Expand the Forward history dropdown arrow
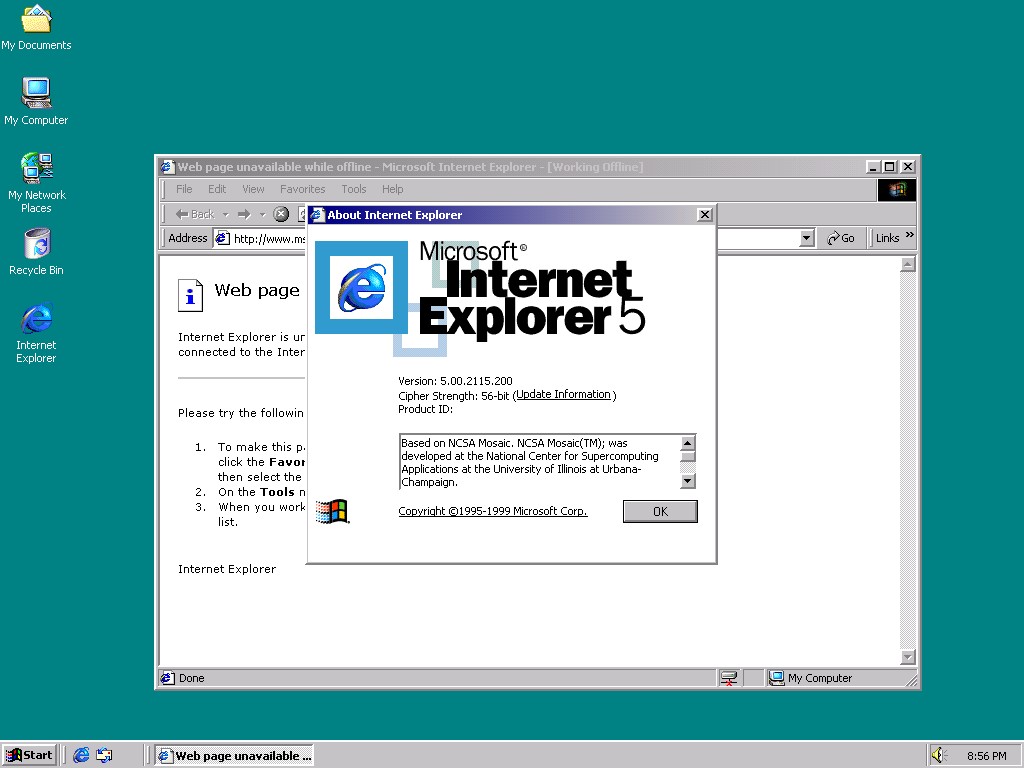 coord(263,214)
